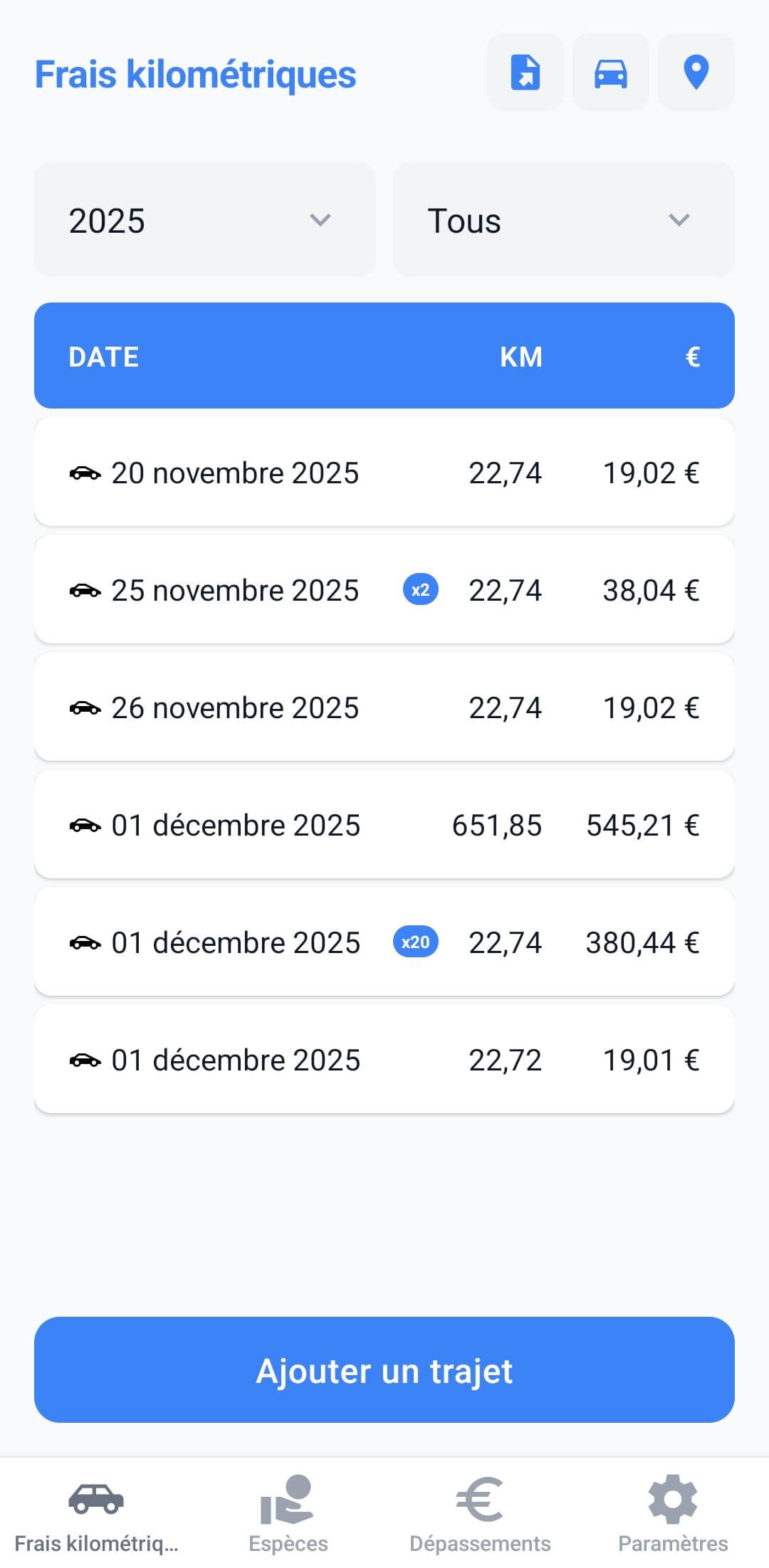Screen dimensions: 769x1568
Task: Click the export document icon in header
Action: (x=525, y=73)
